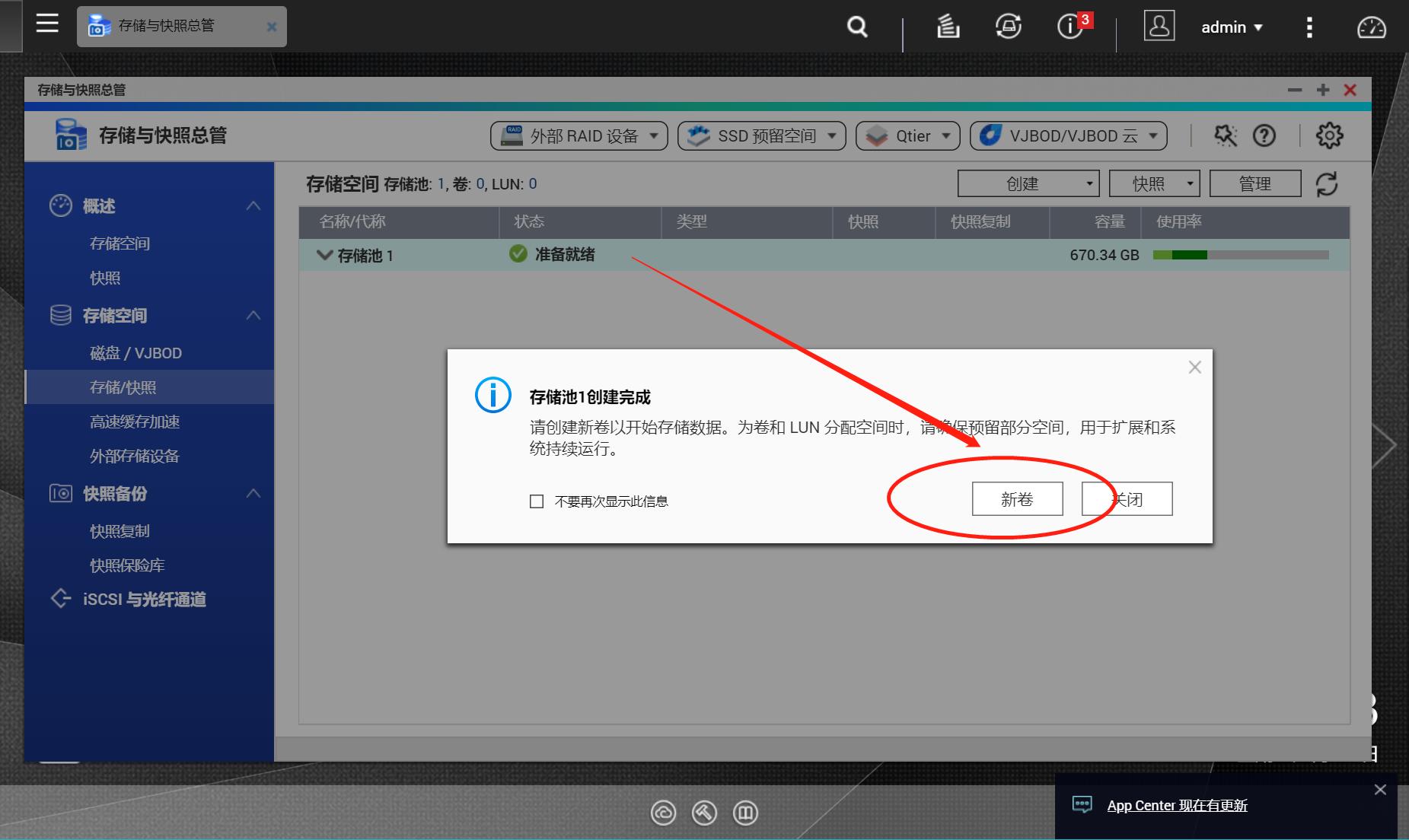Refresh the storage list with circular arrows icon
This screenshot has width=1409, height=840.
1328,183
